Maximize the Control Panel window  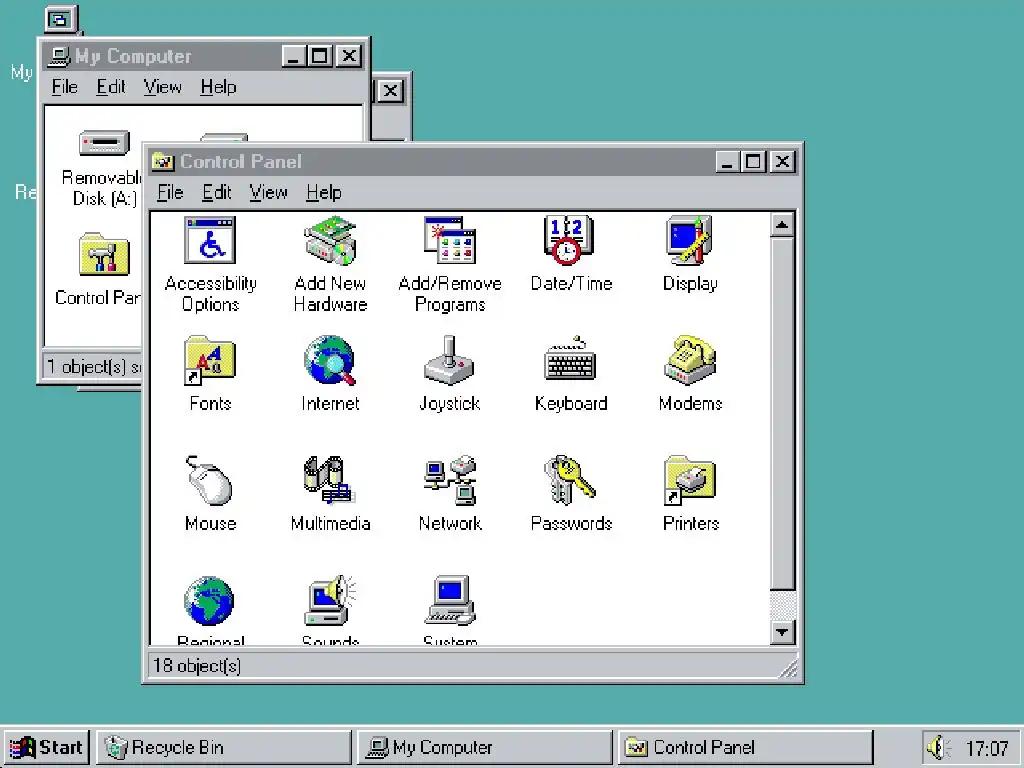pos(754,161)
